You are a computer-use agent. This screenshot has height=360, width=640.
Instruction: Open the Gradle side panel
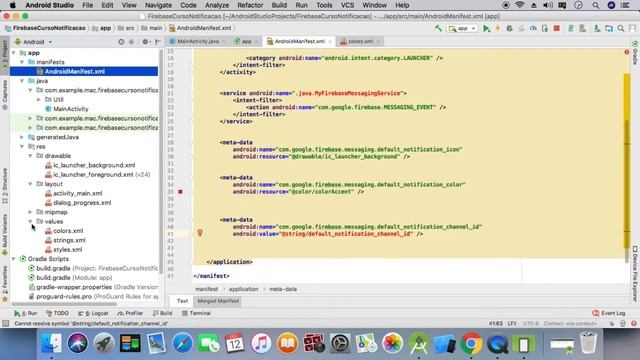point(635,53)
